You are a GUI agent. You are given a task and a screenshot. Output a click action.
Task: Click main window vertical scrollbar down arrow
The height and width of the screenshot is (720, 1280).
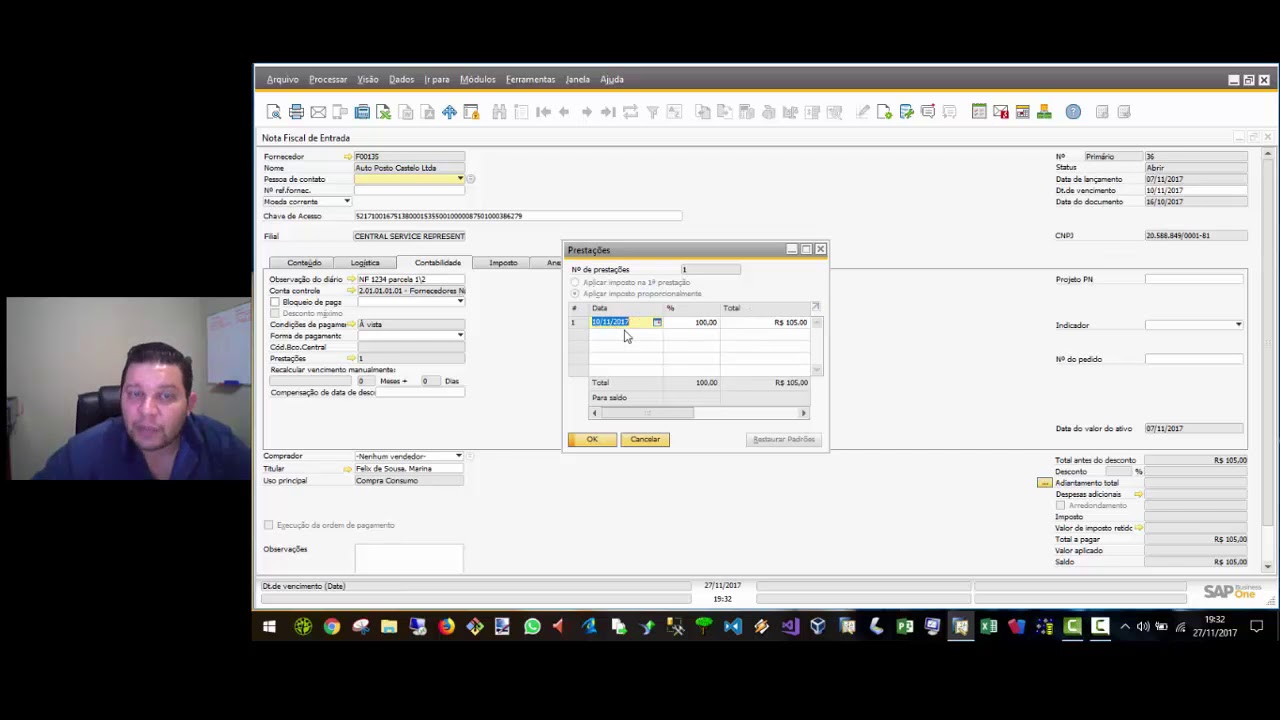[1268, 567]
